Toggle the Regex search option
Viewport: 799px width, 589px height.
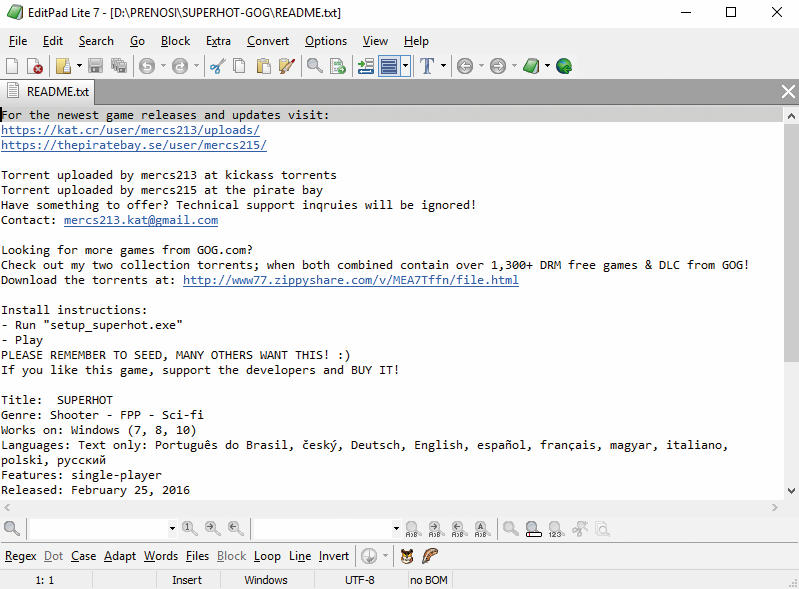tap(21, 556)
